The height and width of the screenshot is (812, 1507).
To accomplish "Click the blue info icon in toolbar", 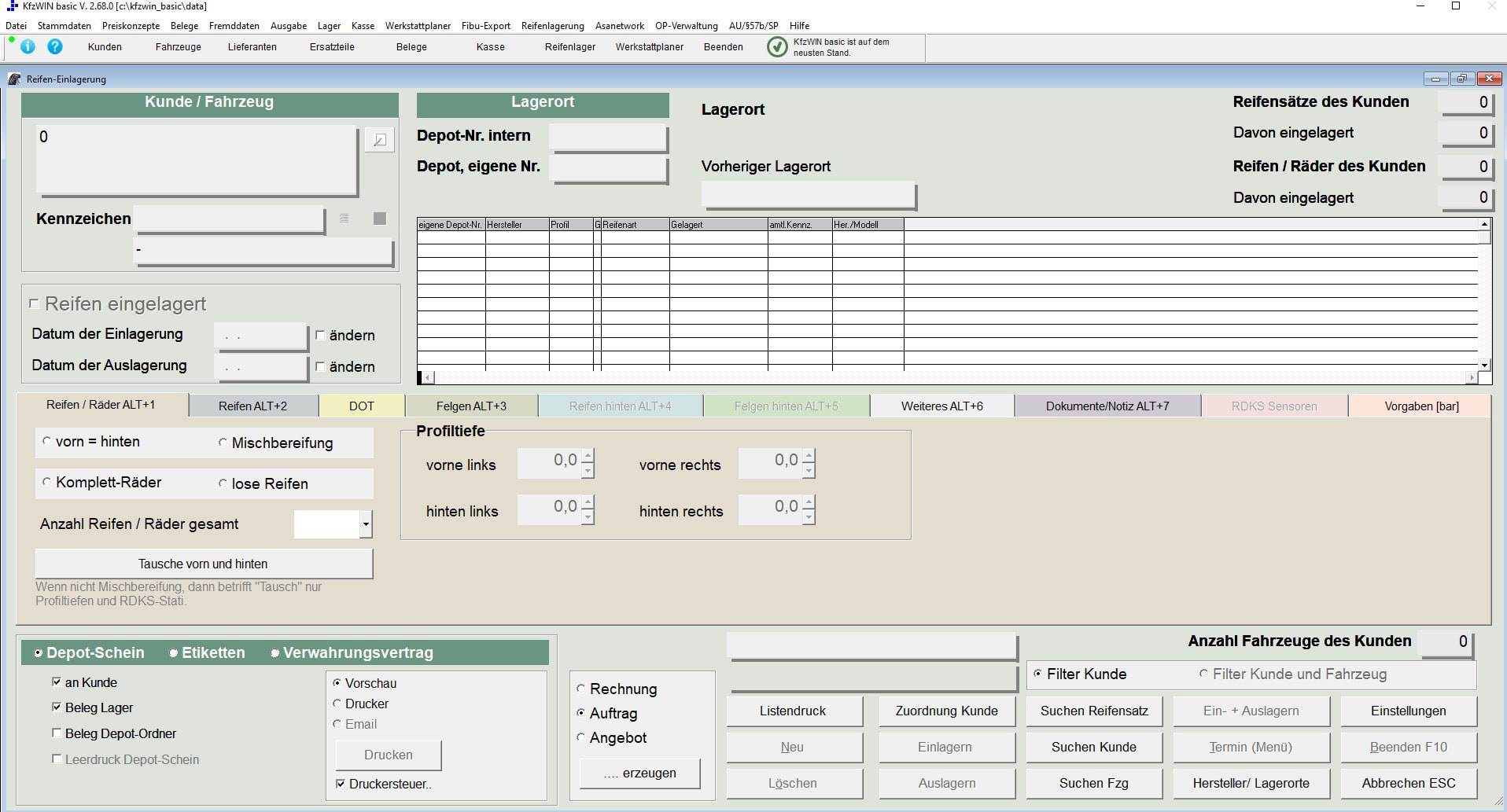I will coord(28,46).
